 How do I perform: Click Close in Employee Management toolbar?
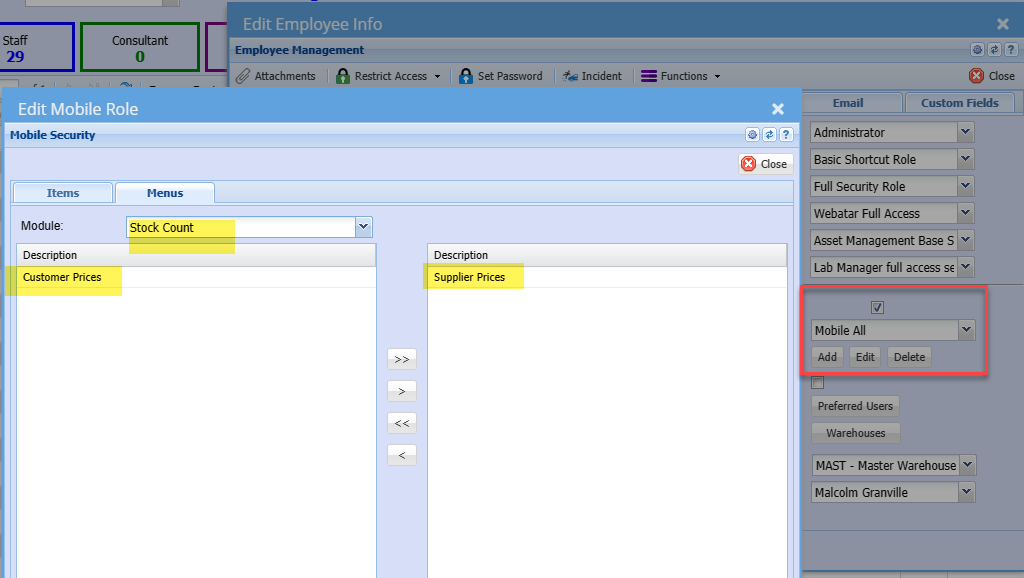click(992, 76)
